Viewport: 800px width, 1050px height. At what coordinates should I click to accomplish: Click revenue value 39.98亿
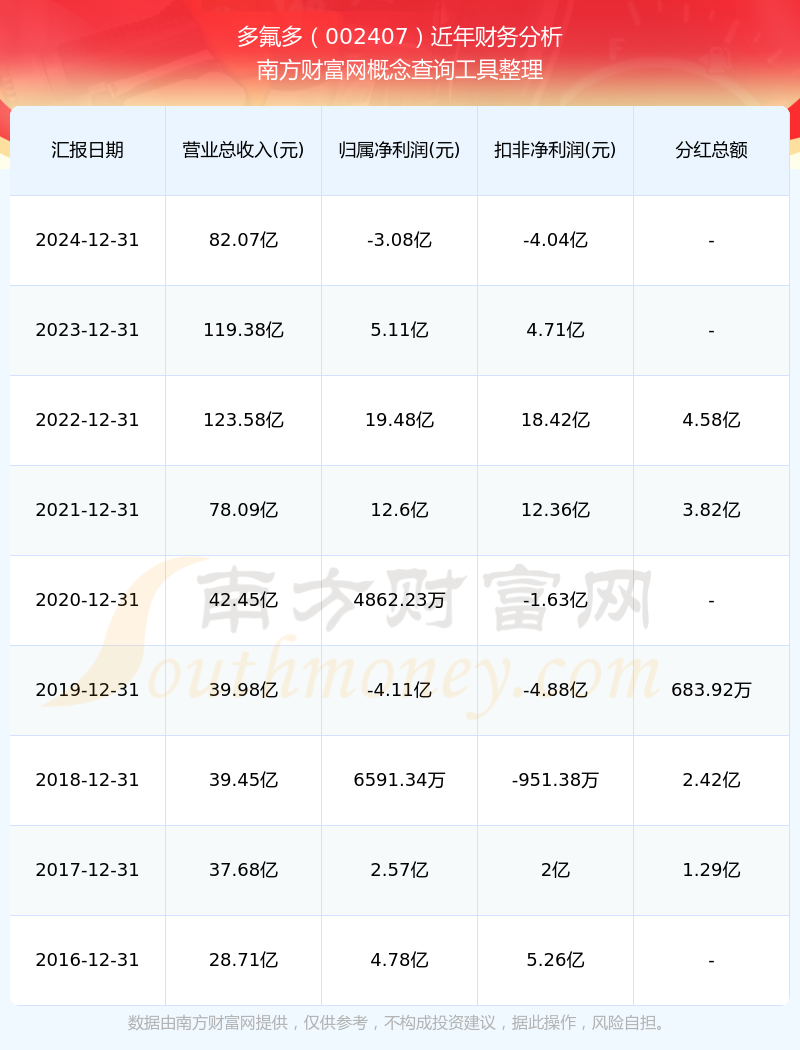click(244, 690)
